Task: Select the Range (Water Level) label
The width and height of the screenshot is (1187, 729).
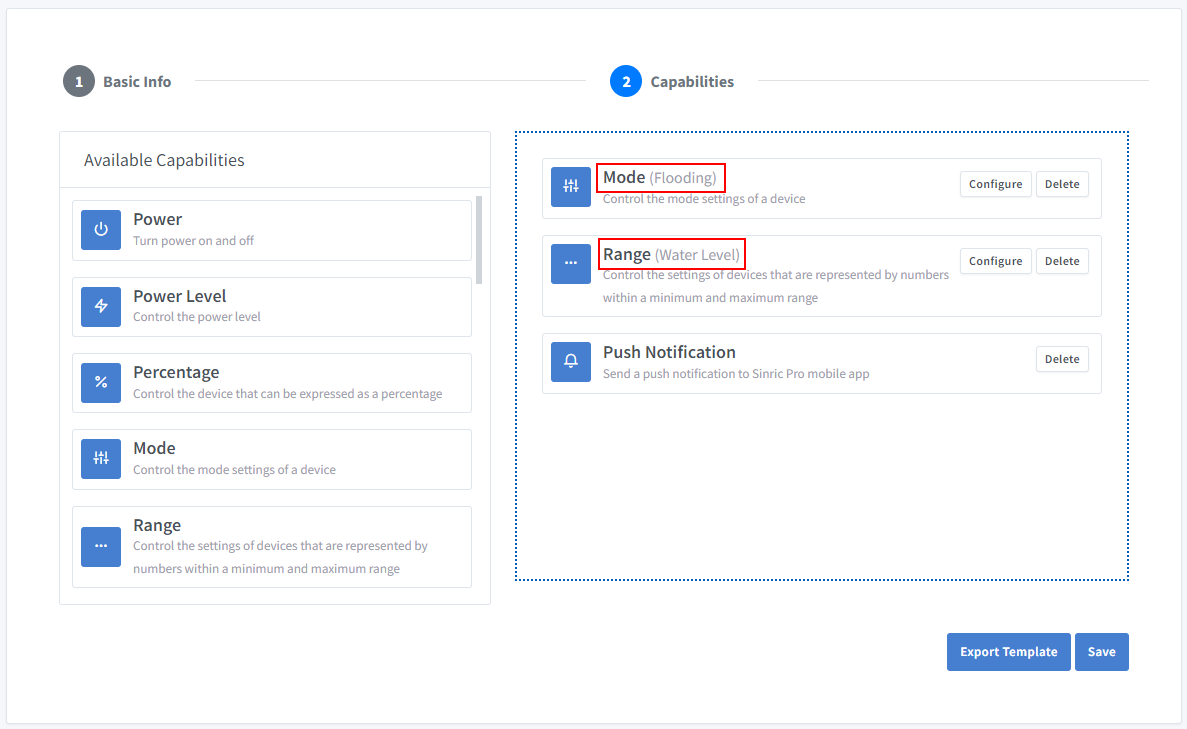Action: point(671,253)
